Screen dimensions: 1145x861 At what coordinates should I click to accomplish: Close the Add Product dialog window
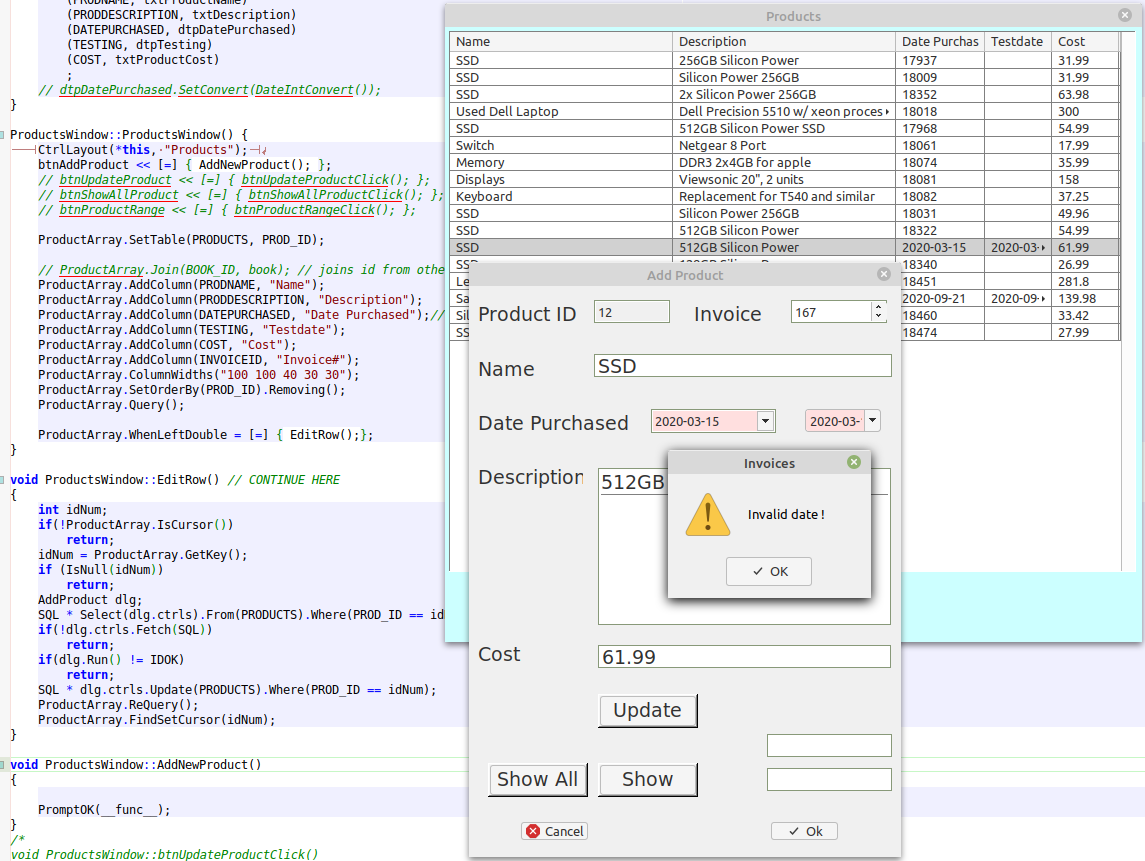coord(883,274)
